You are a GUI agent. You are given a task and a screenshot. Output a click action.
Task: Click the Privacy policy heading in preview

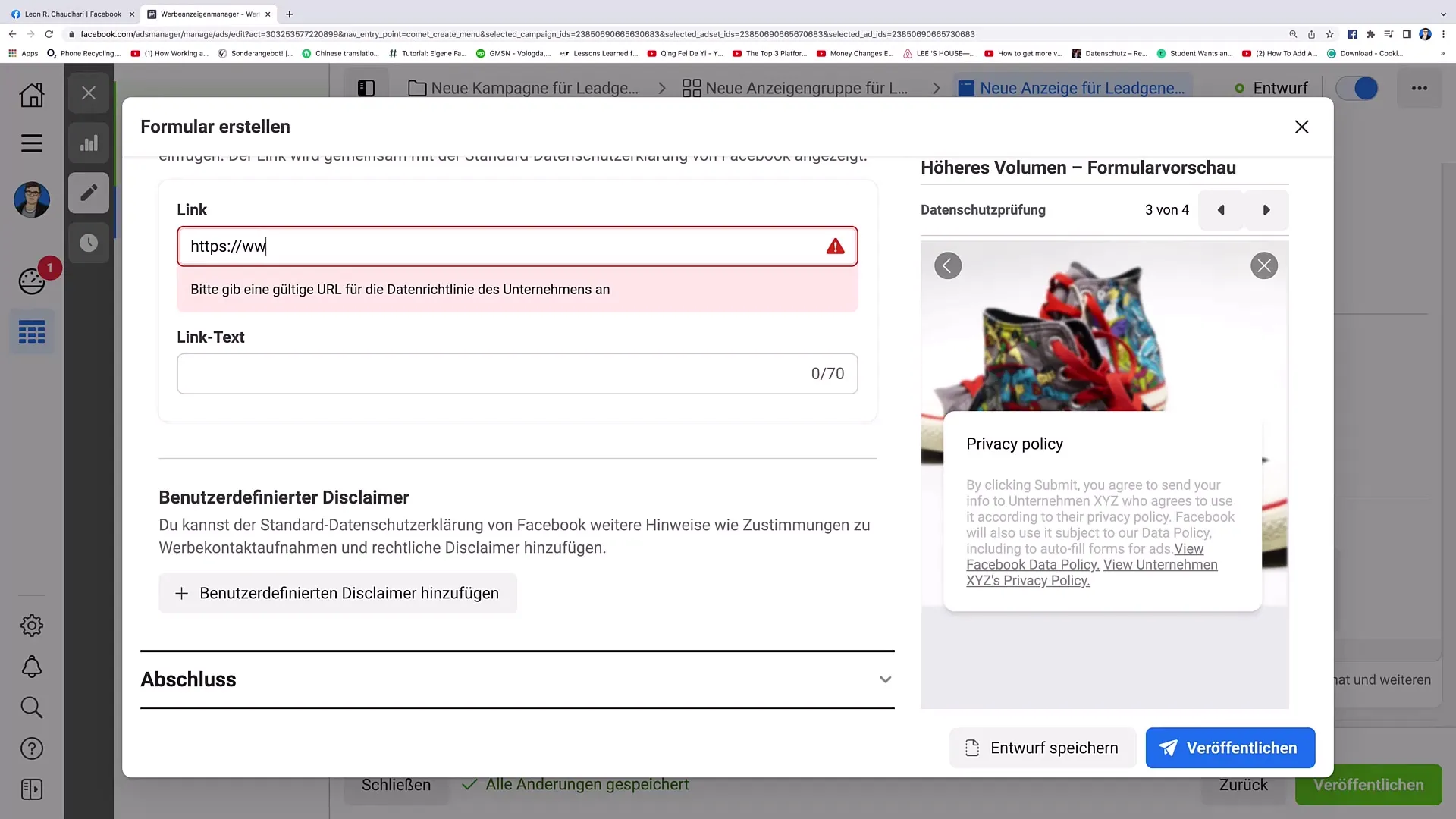point(1015,444)
